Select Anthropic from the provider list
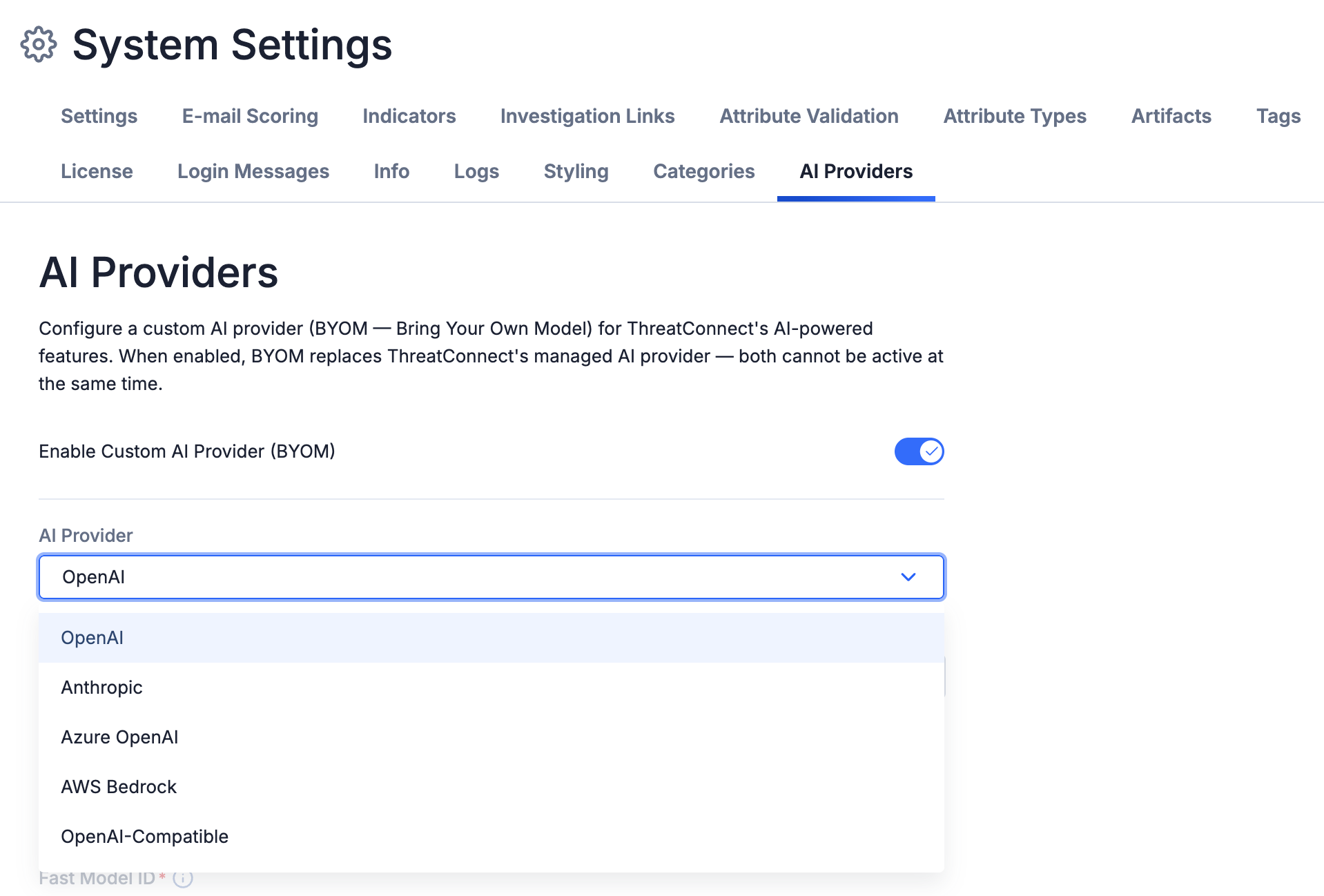 point(491,688)
